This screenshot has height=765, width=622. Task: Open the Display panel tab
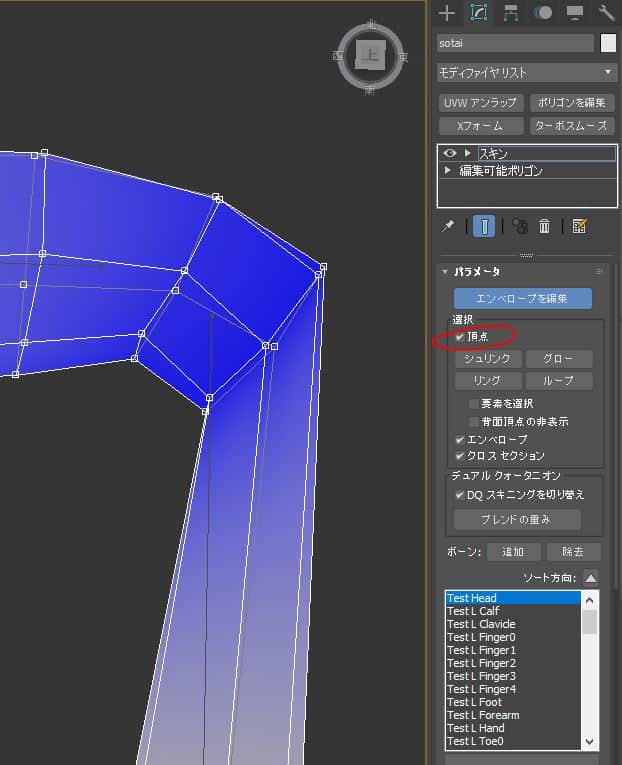point(575,13)
